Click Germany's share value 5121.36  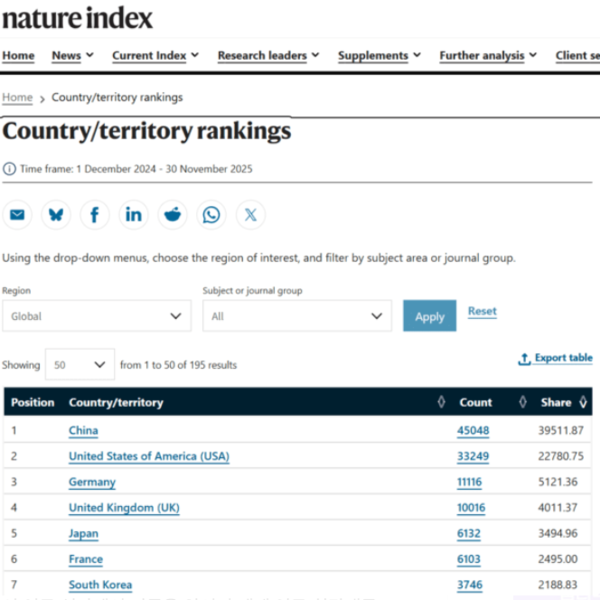click(x=558, y=482)
